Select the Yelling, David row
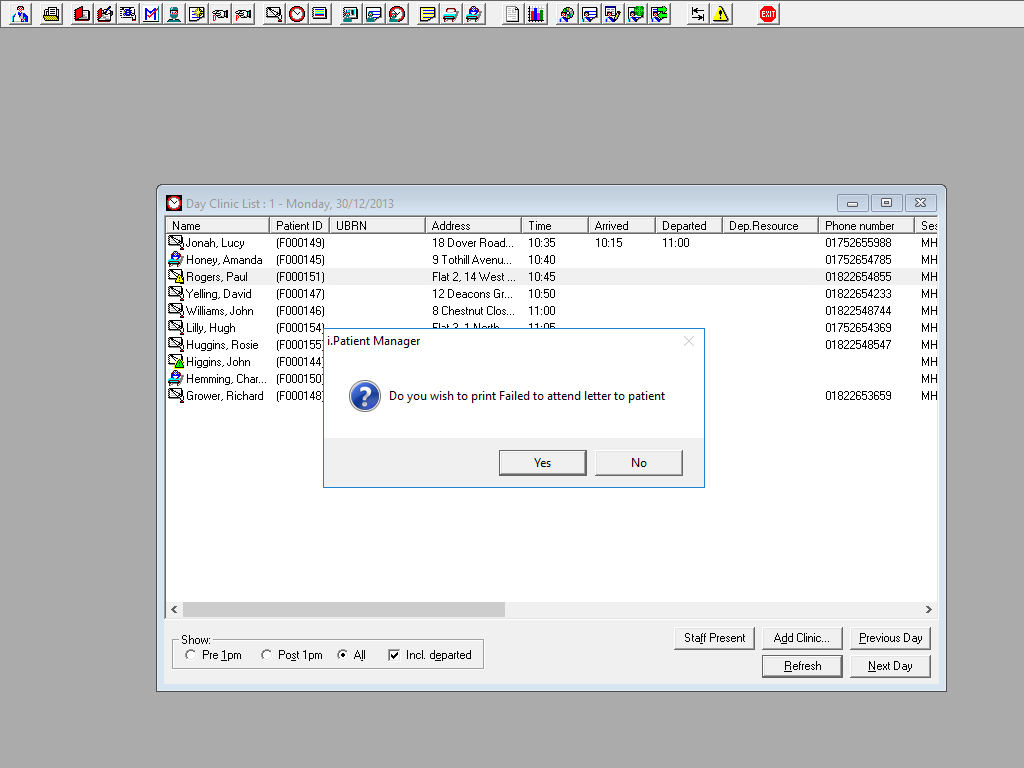The height and width of the screenshot is (768, 1024). (552, 294)
